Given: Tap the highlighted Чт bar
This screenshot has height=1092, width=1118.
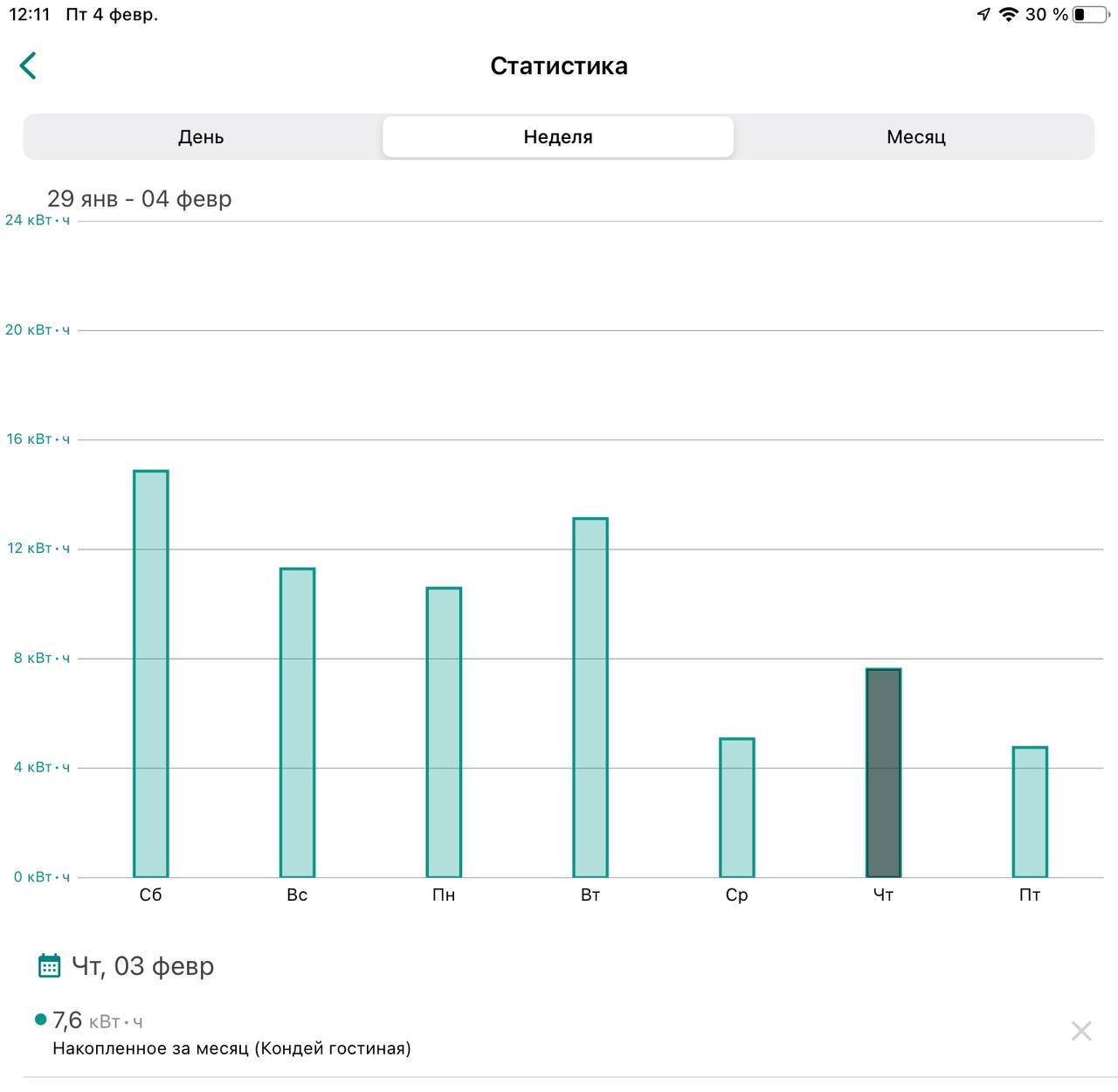Looking at the screenshot, I should click(x=883, y=772).
